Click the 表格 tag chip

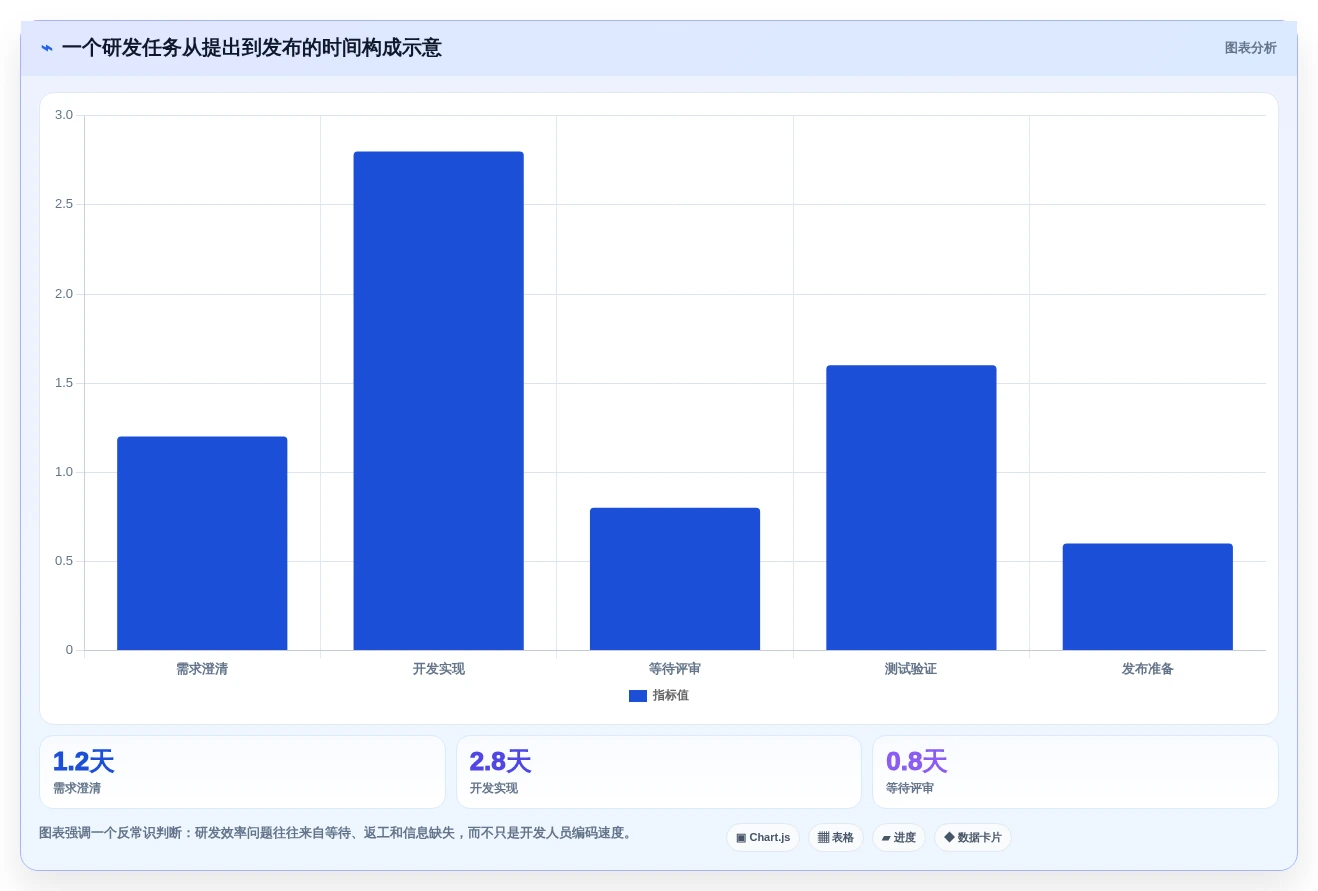click(x=836, y=838)
